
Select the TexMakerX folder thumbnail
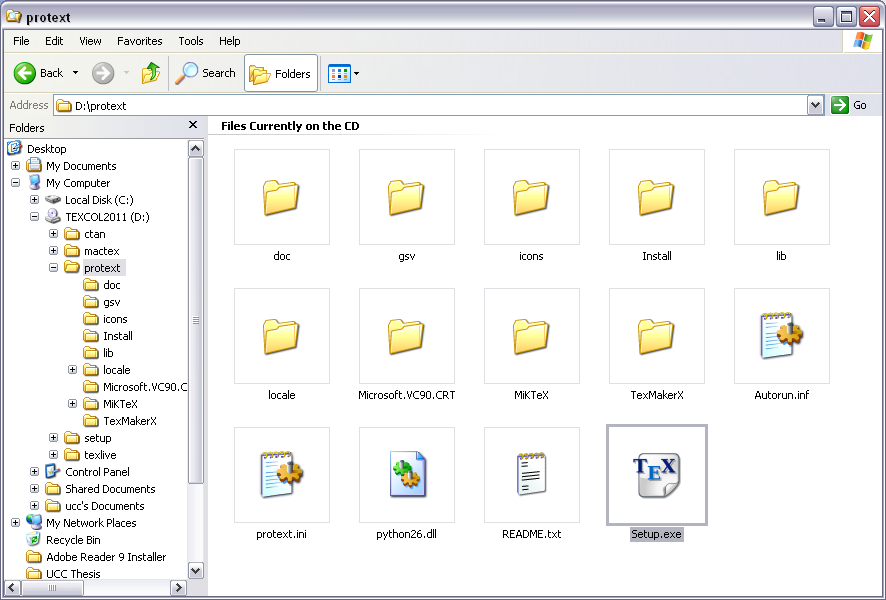[657, 336]
